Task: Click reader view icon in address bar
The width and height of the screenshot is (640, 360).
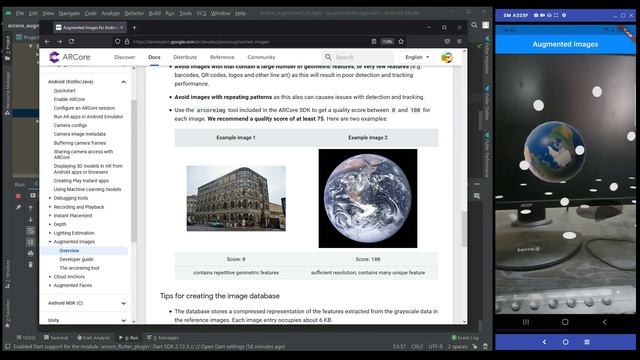Action: pyautogui.click(x=373, y=42)
